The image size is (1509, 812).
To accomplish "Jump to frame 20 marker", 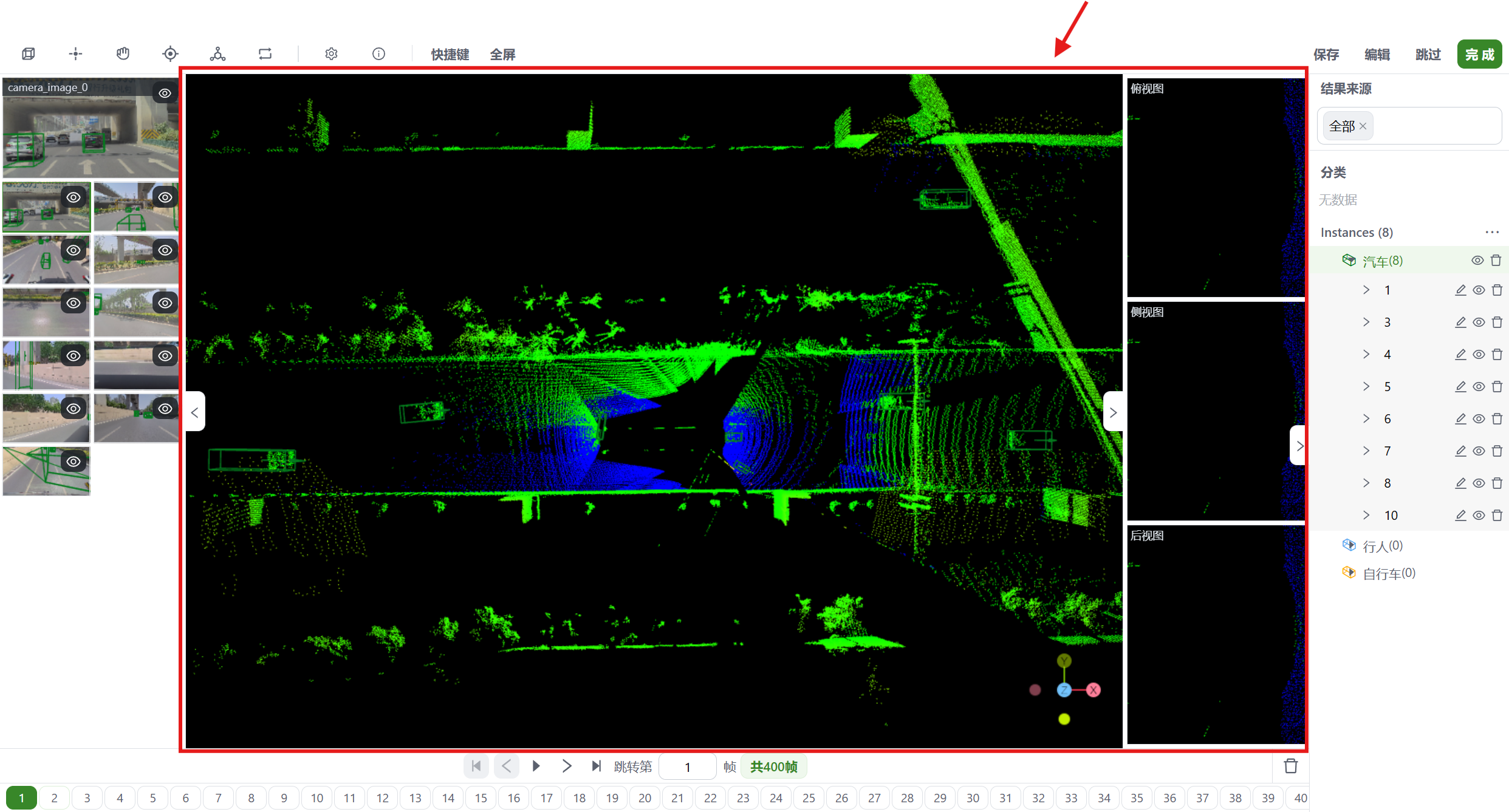I will (645, 798).
